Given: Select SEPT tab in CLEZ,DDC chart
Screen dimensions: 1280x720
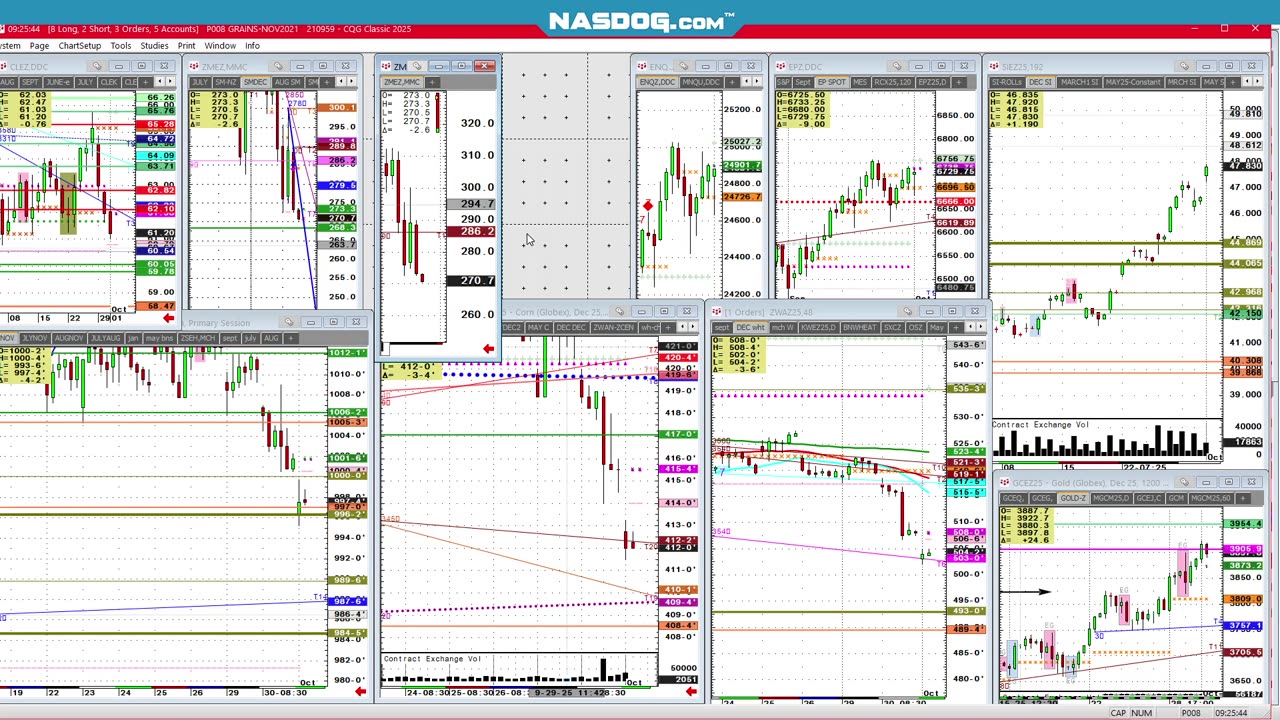Looking at the screenshot, I should (30, 82).
